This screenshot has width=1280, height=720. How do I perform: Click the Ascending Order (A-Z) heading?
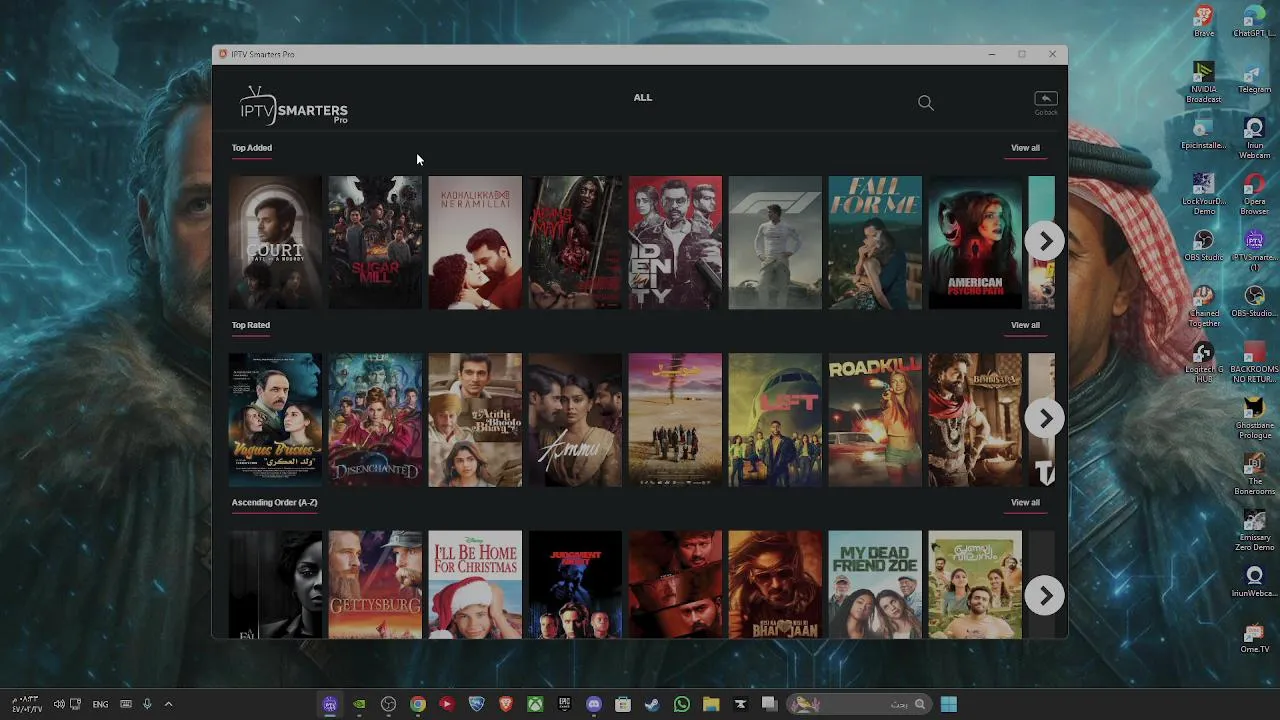(275, 503)
